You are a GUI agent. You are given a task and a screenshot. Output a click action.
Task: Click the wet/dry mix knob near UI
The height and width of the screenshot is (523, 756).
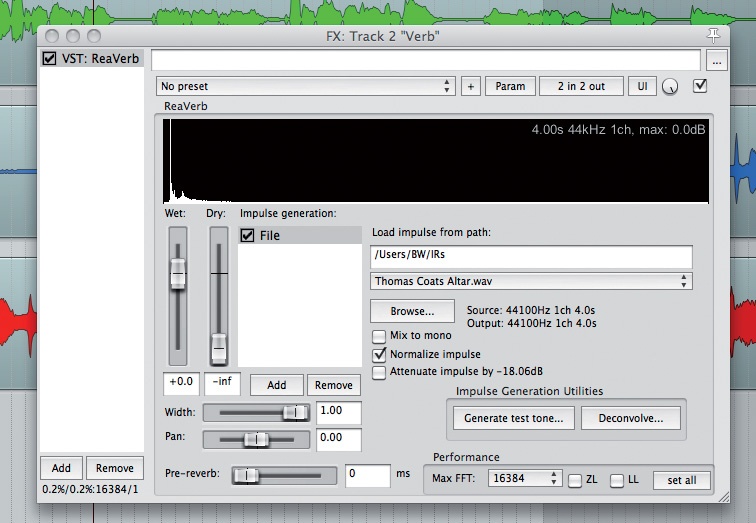(x=670, y=87)
